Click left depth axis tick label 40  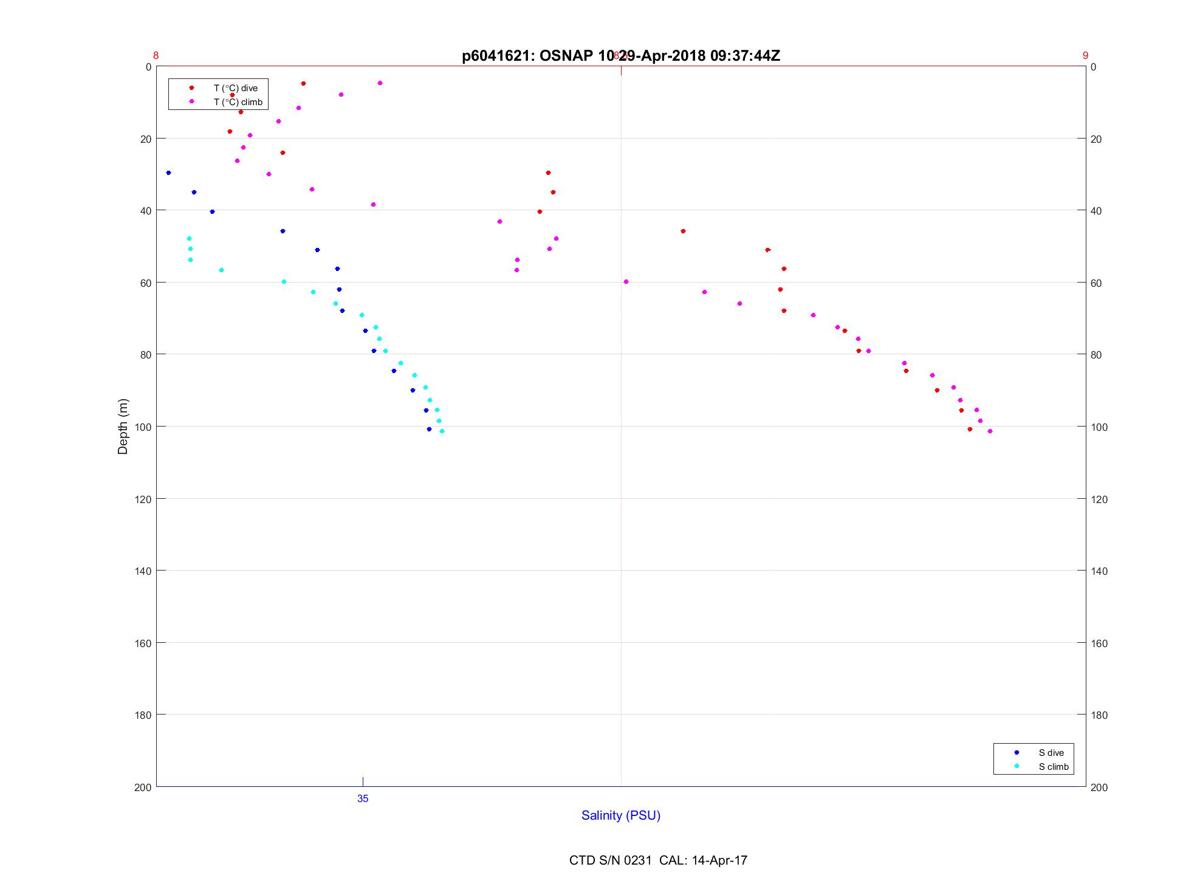[x=145, y=211]
